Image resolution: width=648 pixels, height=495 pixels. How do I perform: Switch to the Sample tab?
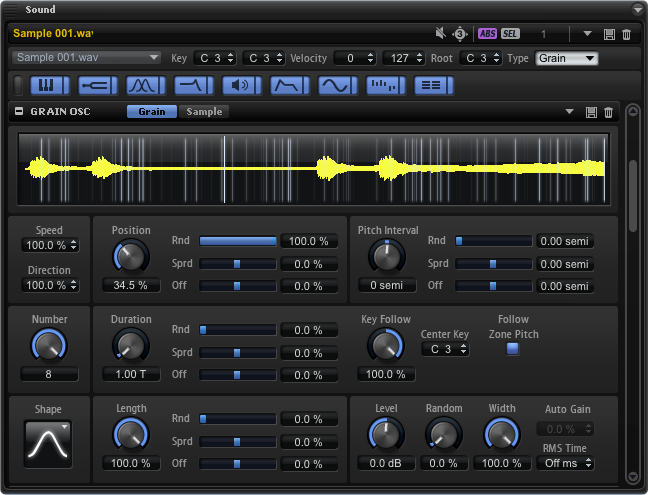[203, 111]
